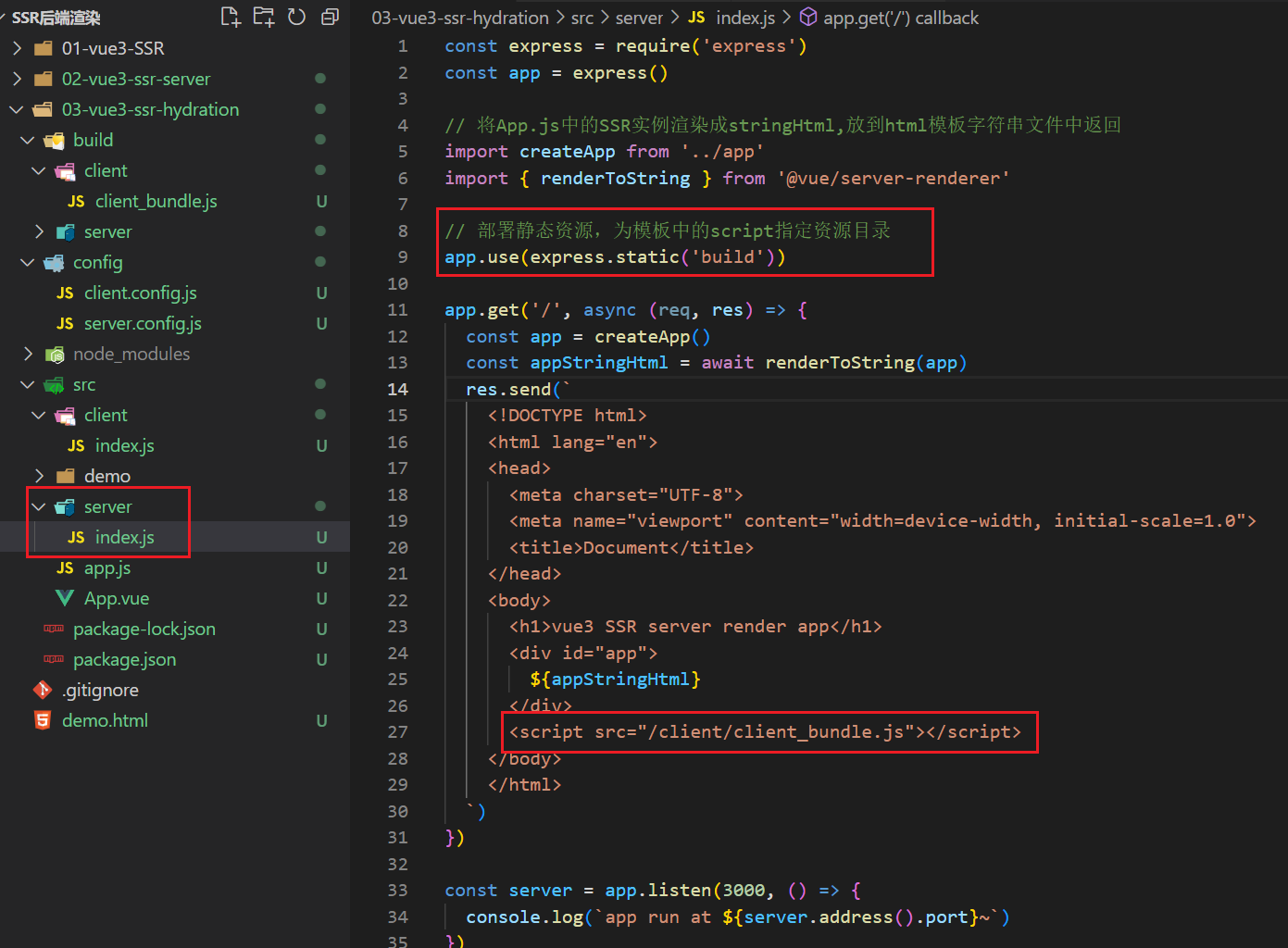Collapse the 03-vue3-ssr-hydration folder

coord(17,109)
